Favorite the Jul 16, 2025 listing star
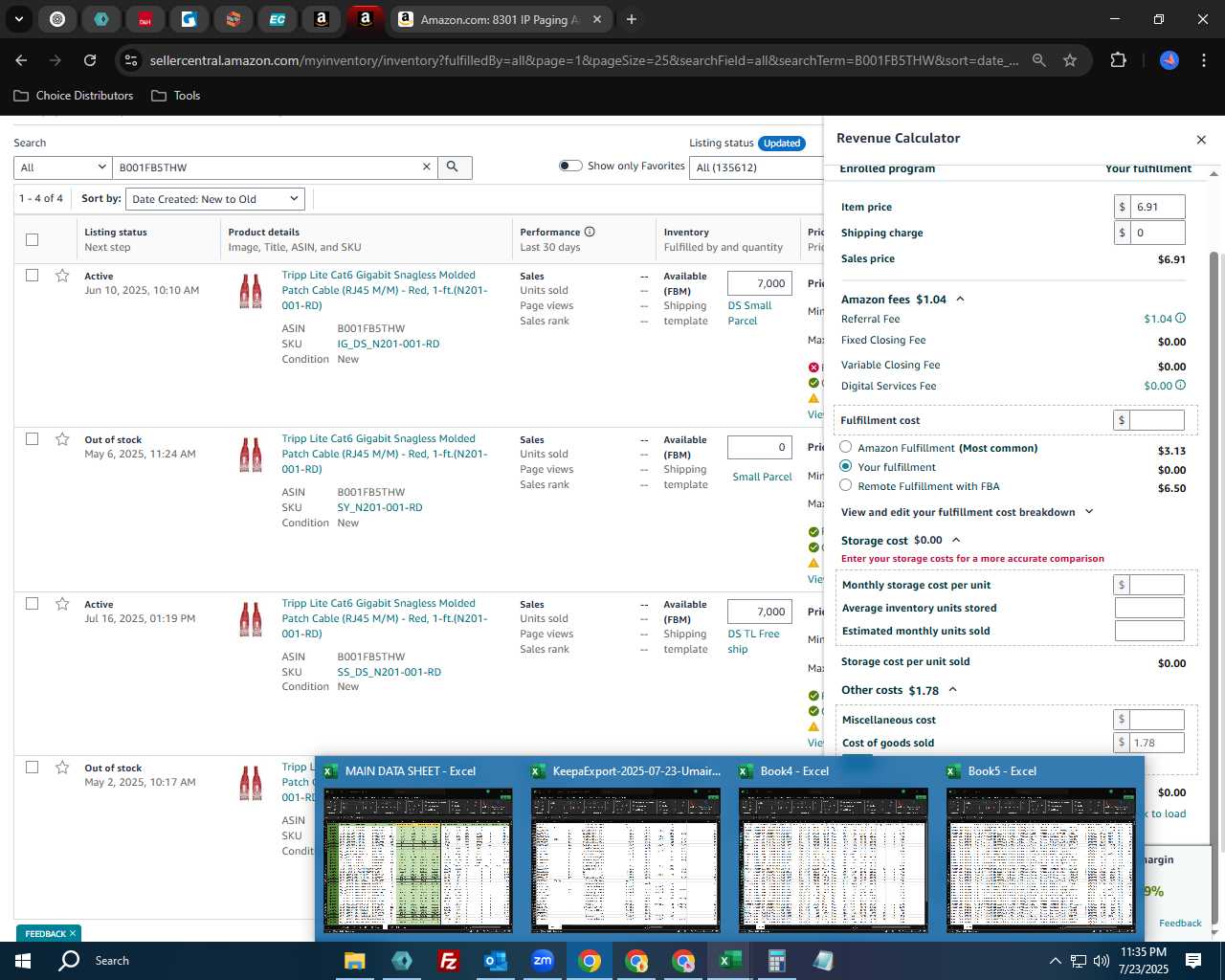This screenshot has width=1225, height=980. (x=62, y=604)
